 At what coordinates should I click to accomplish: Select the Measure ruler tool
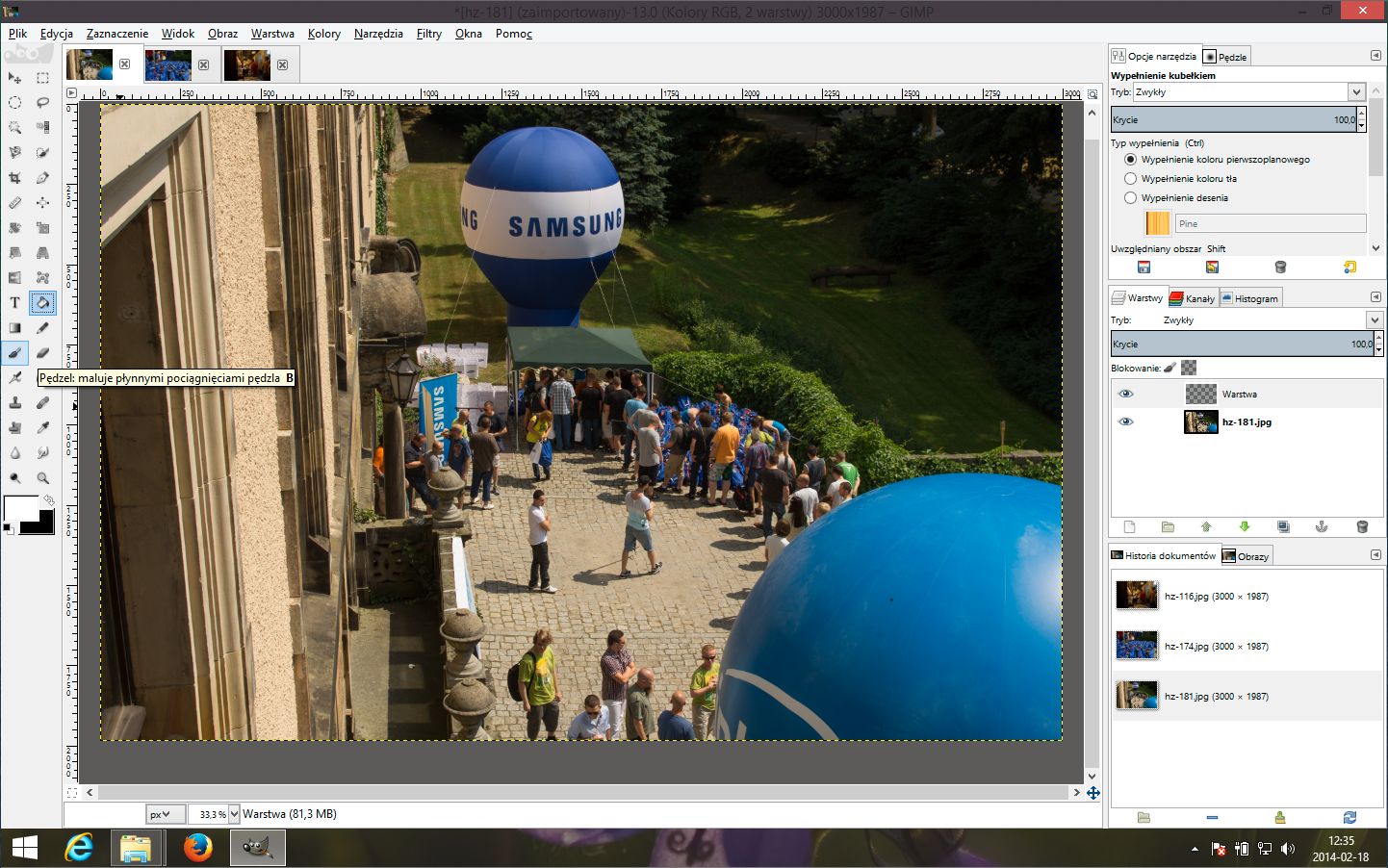(x=15, y=203)
